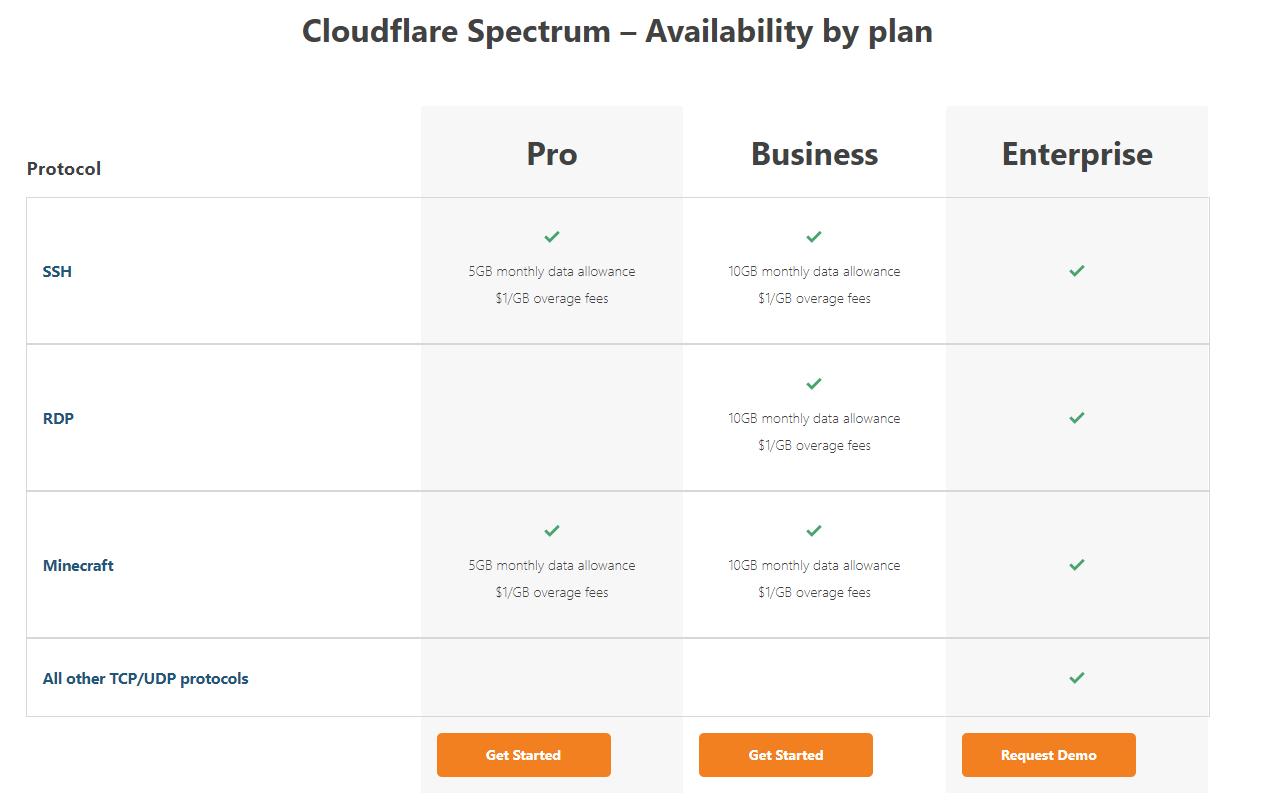Click the Request Demo button
The height and width of the screenshot is (802, 1266).
[1048, 755]
